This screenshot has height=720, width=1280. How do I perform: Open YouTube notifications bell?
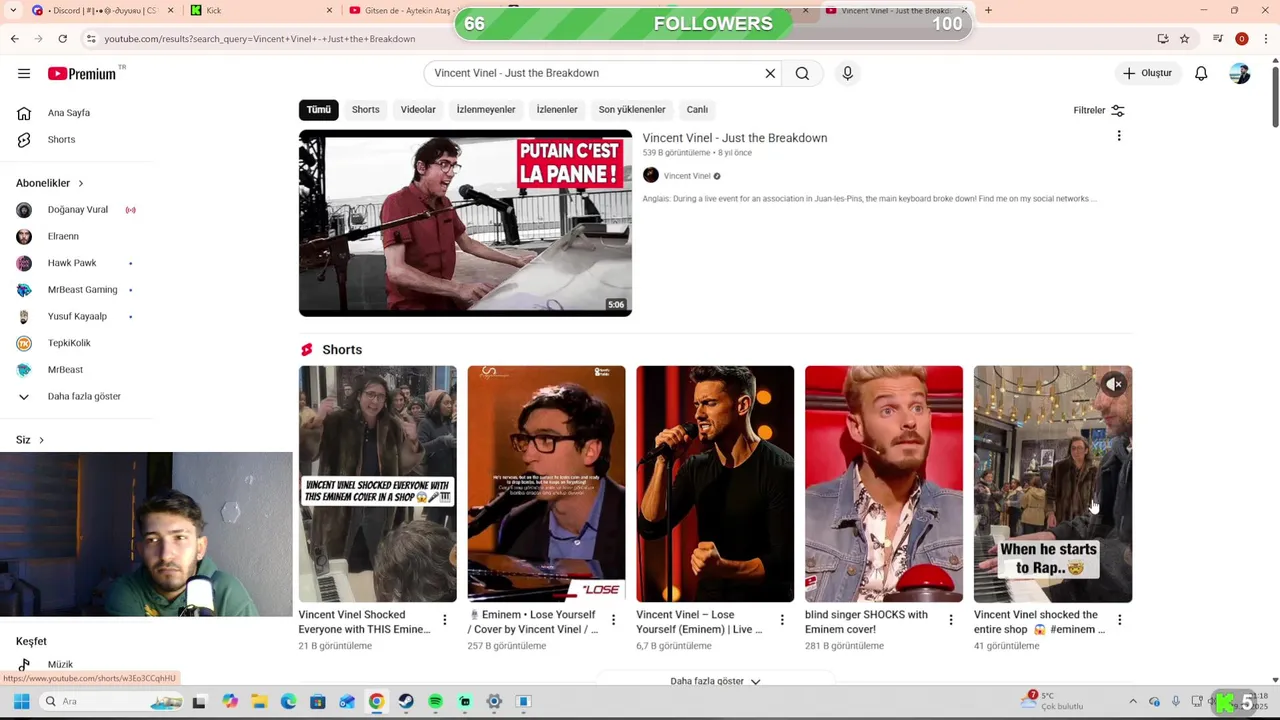click(1201, 73)
